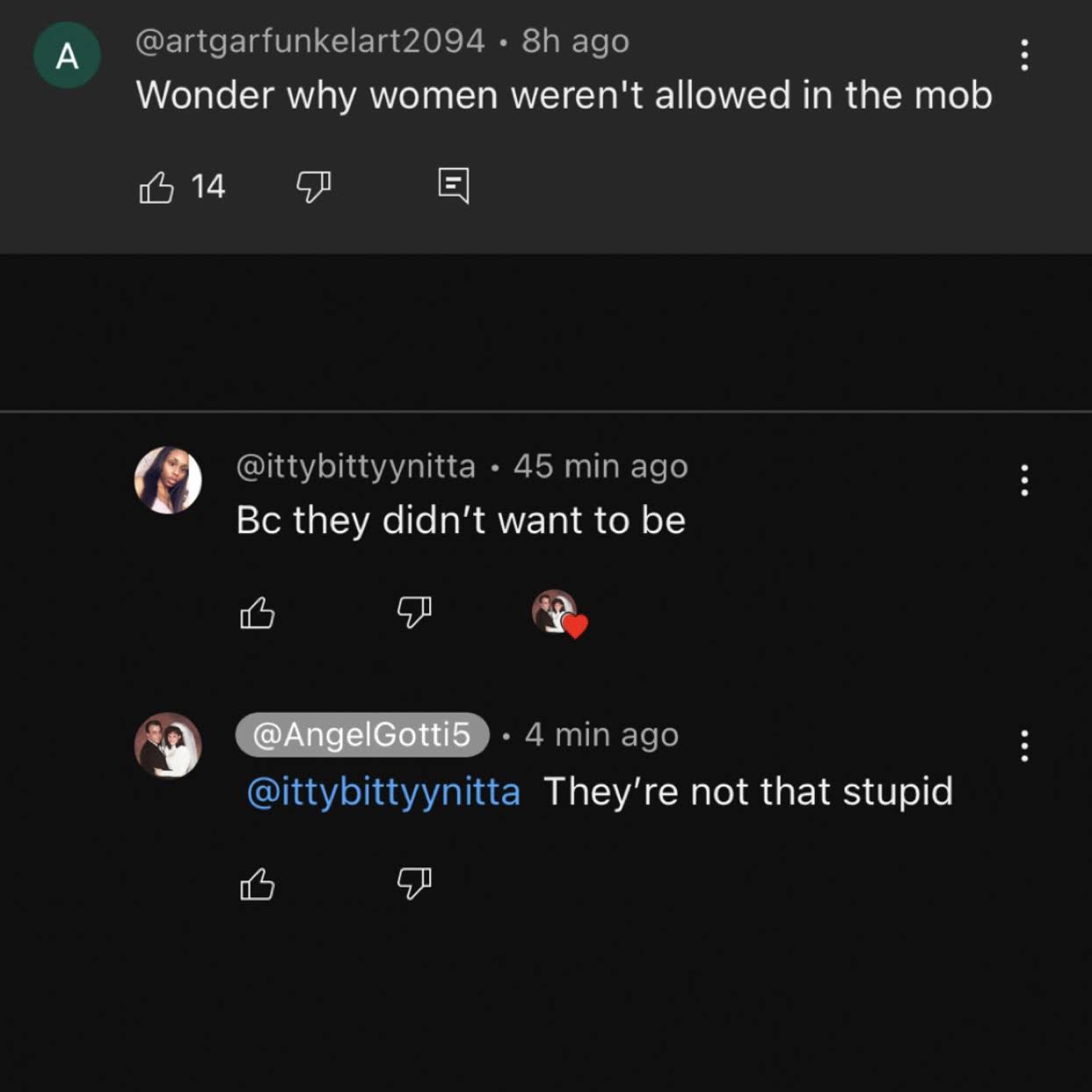1092x1092 pixels.
Task: View ittybittyynitta's profile picture
Action: pos(168,480)
